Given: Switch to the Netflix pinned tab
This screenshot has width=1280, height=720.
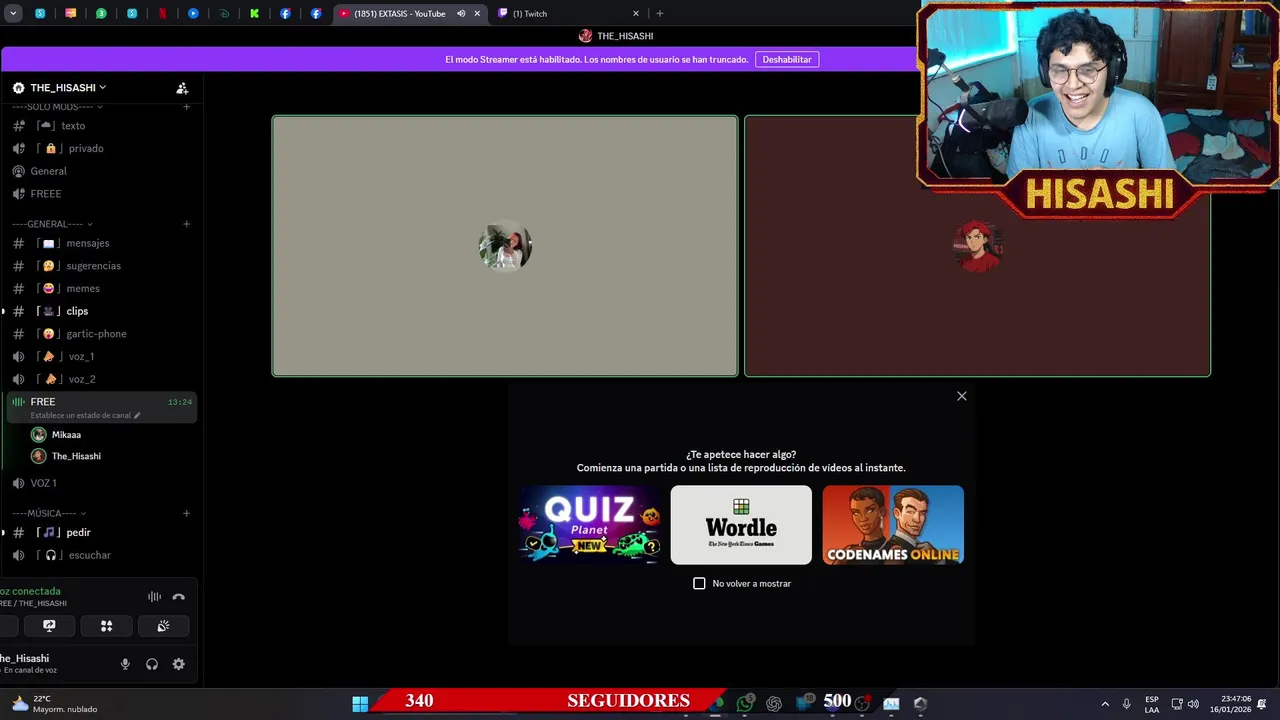Looking at the screenshot, I should (162, 14).
